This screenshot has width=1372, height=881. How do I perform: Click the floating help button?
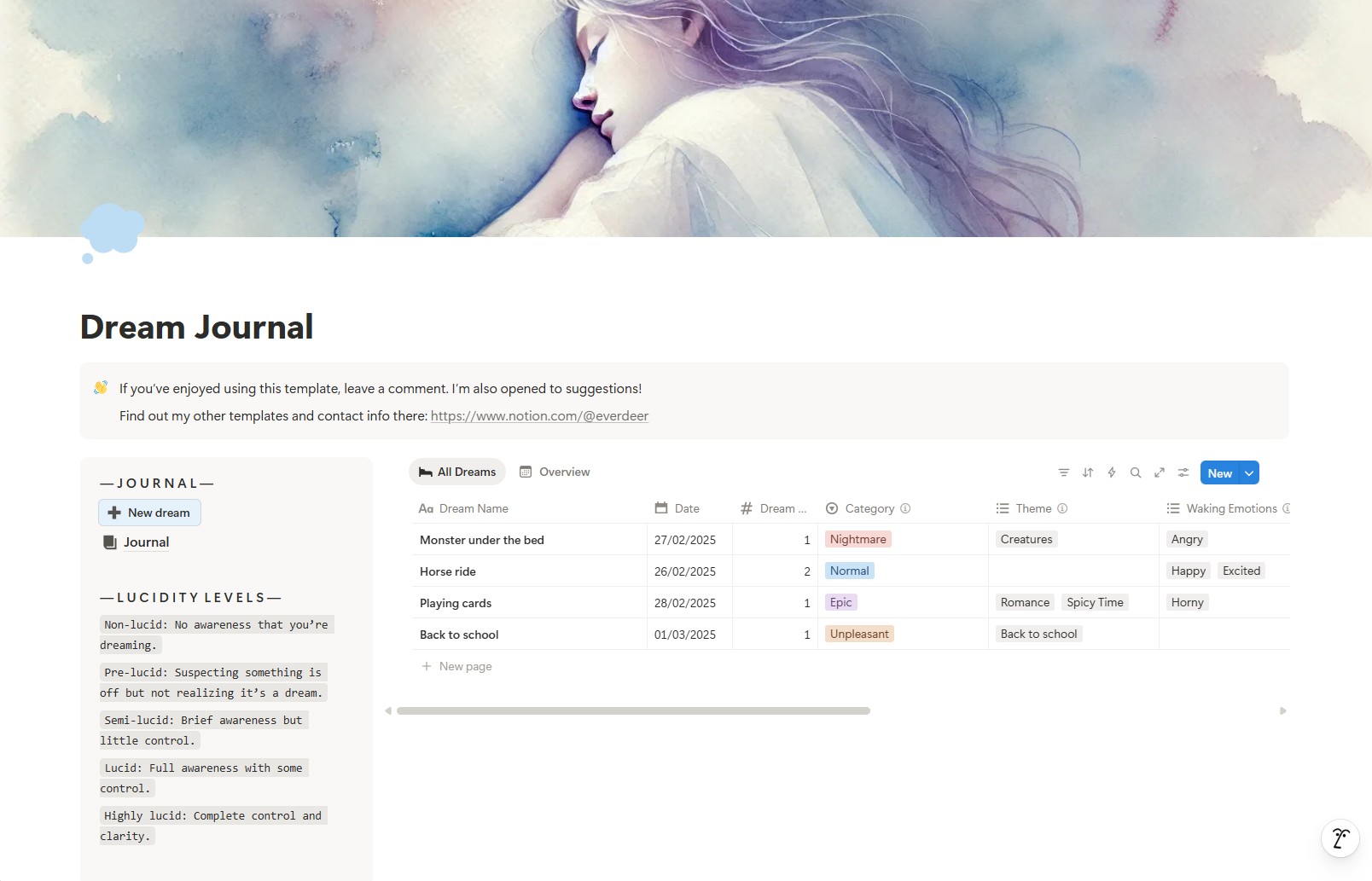(x=1340, y=838)
